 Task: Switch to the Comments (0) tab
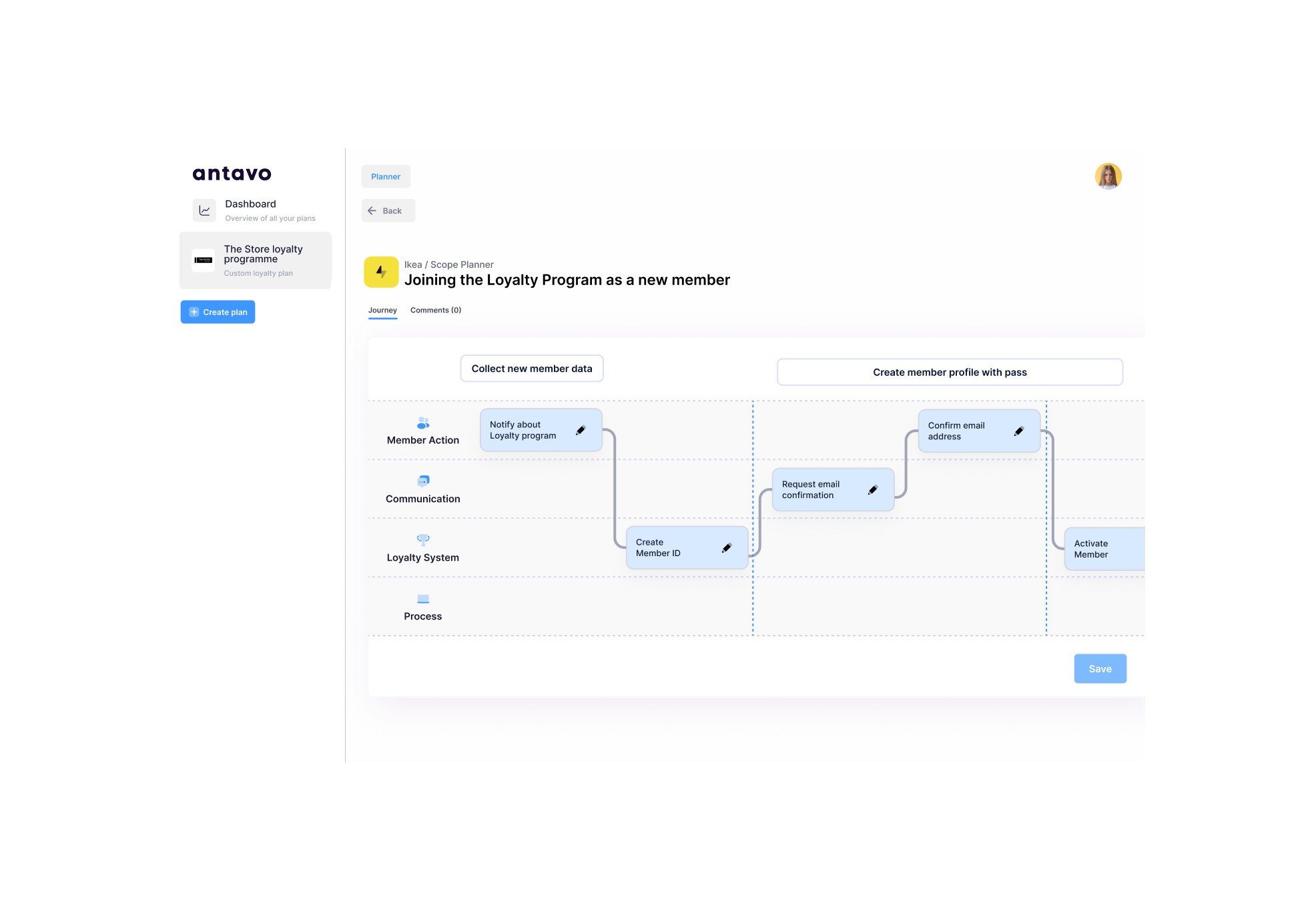[x=436, y=310]
